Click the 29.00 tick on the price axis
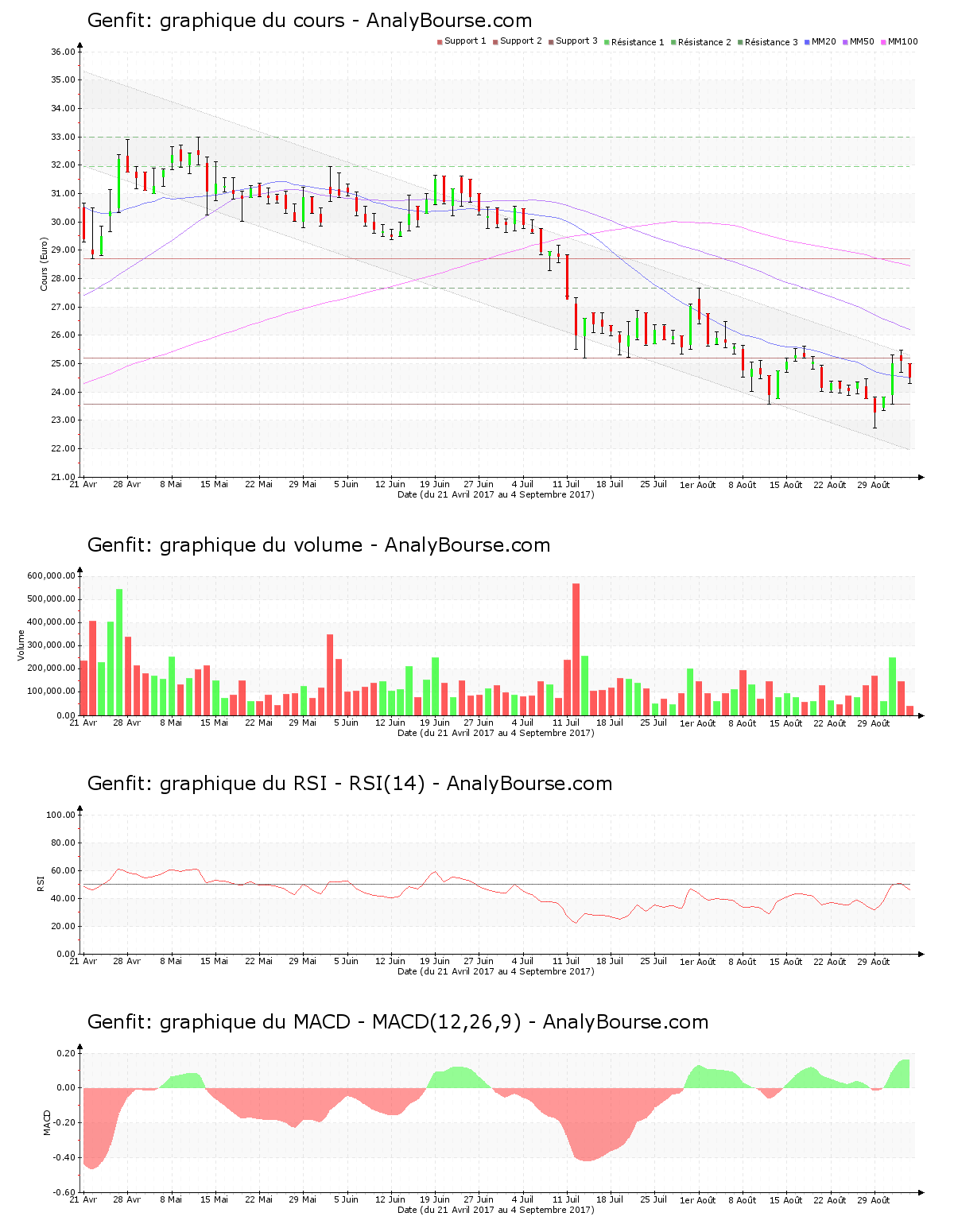 (x=63, y=250)
